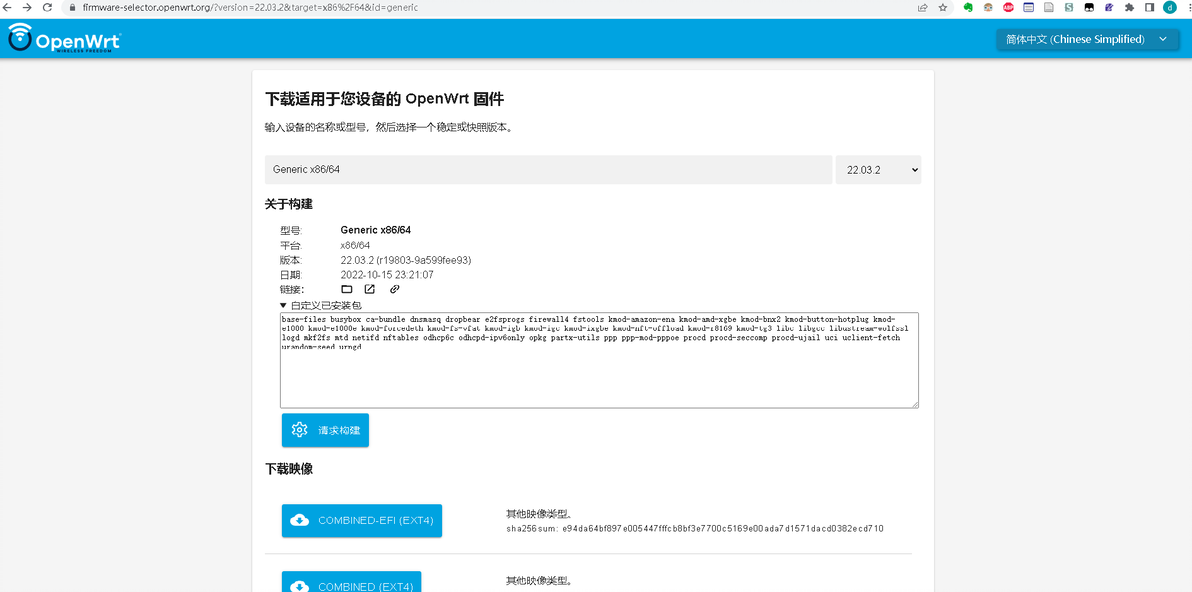Click the version text 22.03.2 (r19803-9a599fee93)

[406, 260]
